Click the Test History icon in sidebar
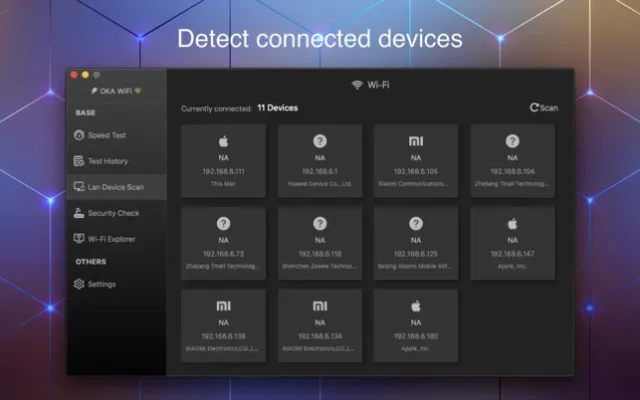This screenshot has height=400, width=640. (x=79, y=161)
